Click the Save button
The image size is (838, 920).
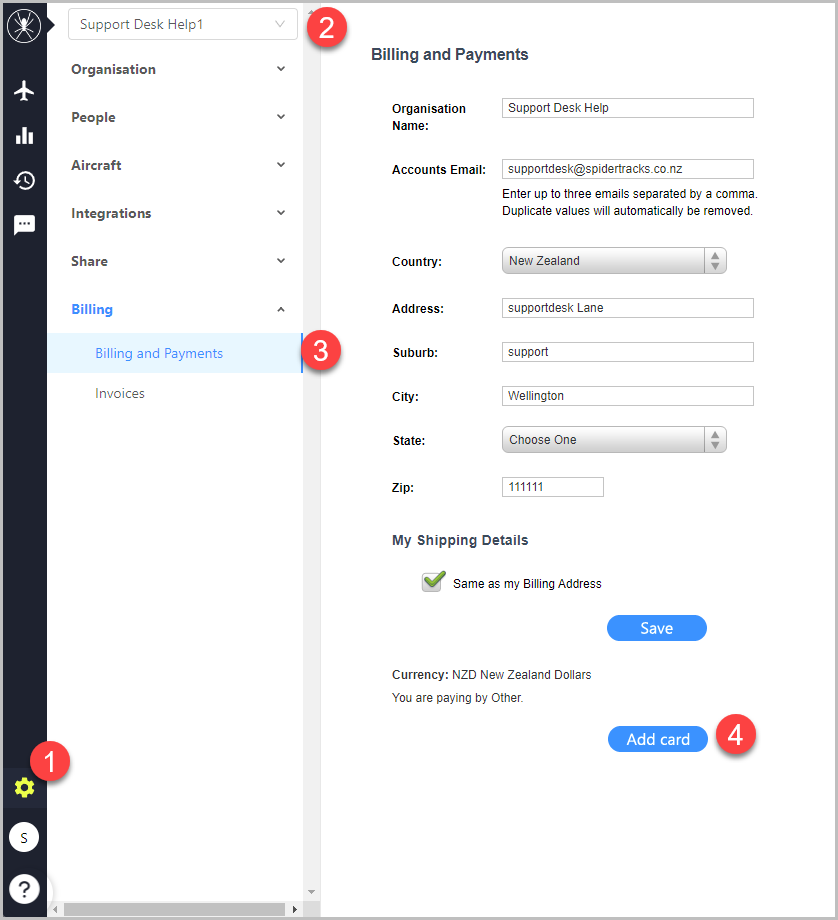point(657,628)
